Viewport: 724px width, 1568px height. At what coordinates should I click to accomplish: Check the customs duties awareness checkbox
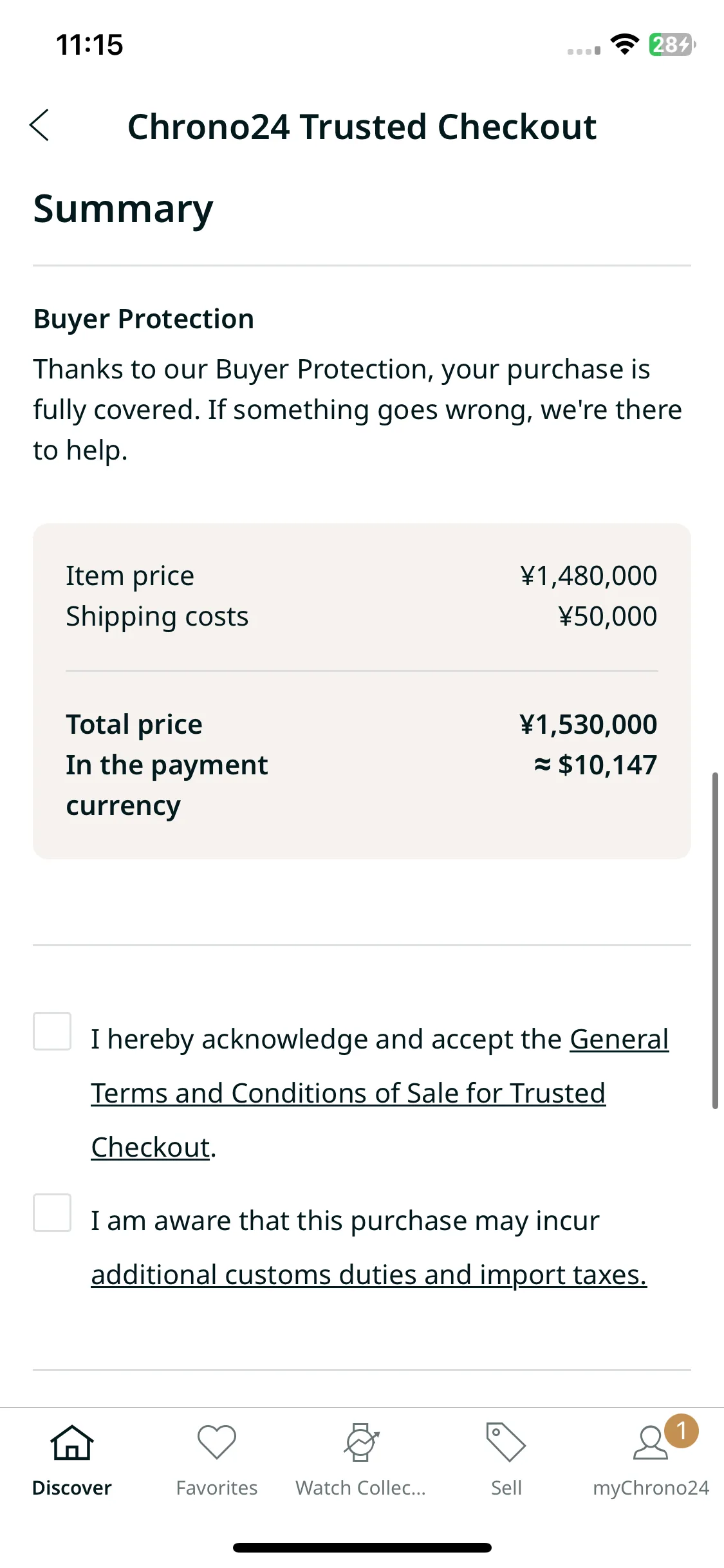pos(52,1213)
